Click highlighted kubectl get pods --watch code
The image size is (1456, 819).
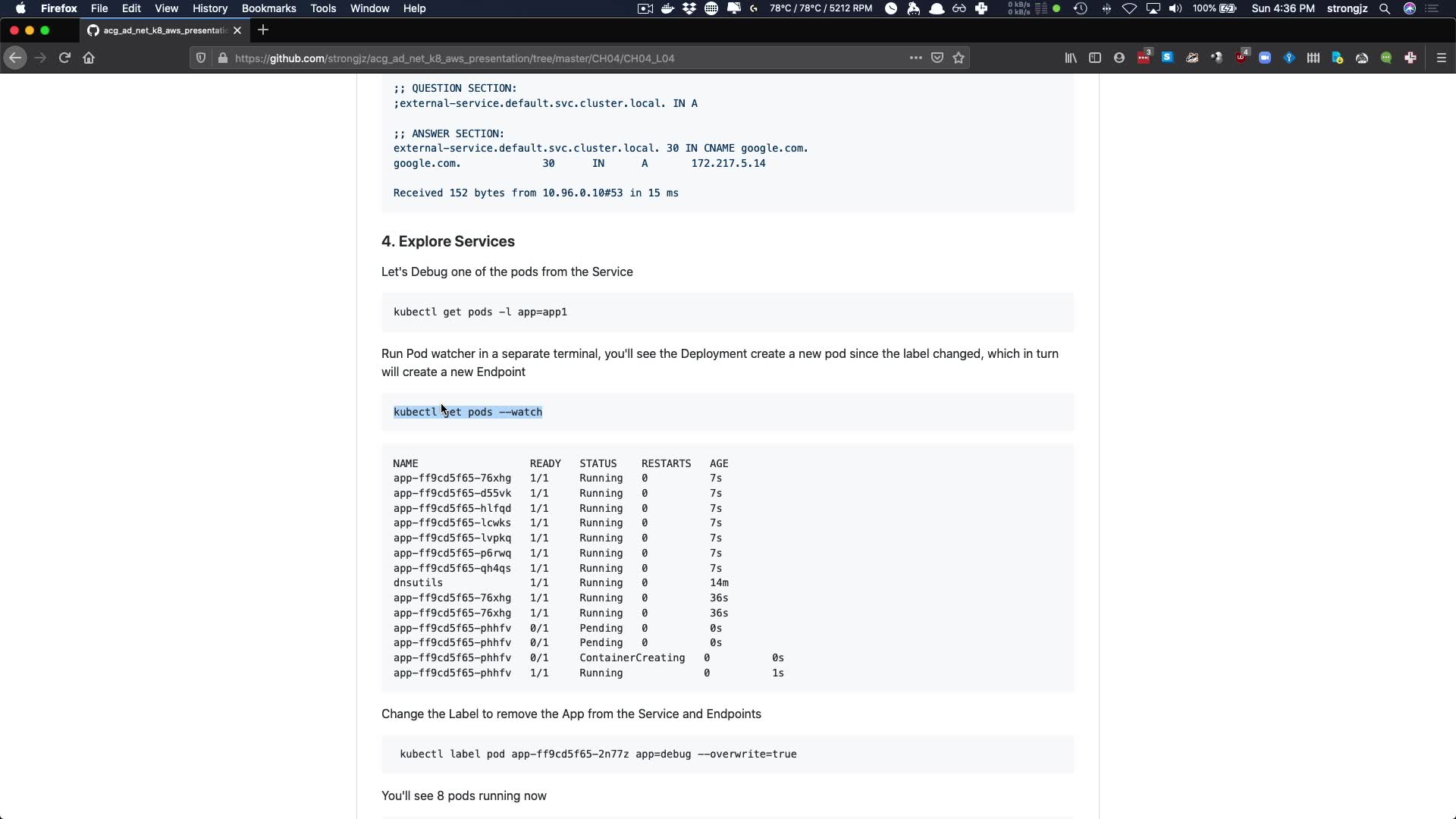[467, 412]
